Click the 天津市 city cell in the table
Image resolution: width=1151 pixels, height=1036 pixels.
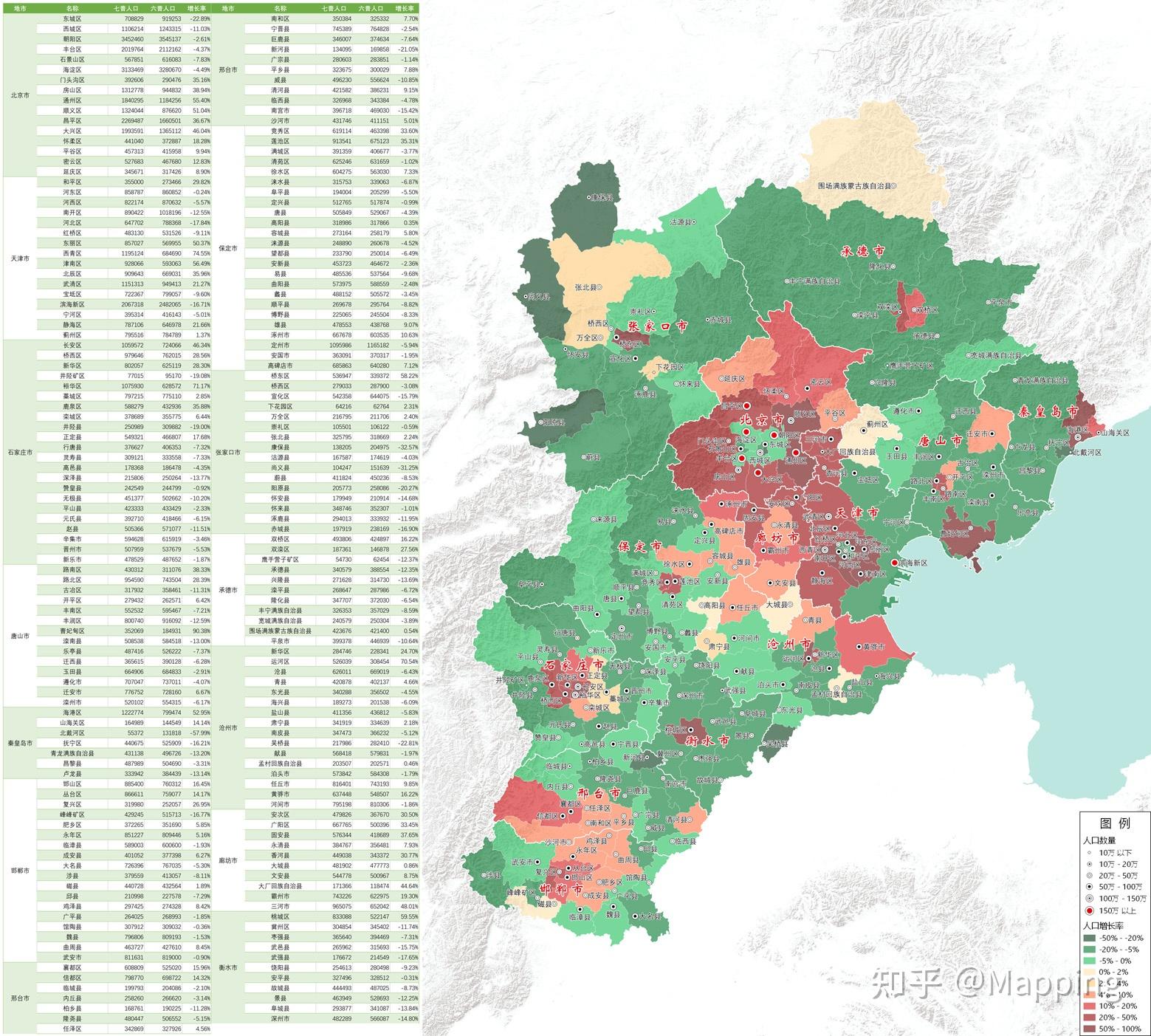coord(20,258)
